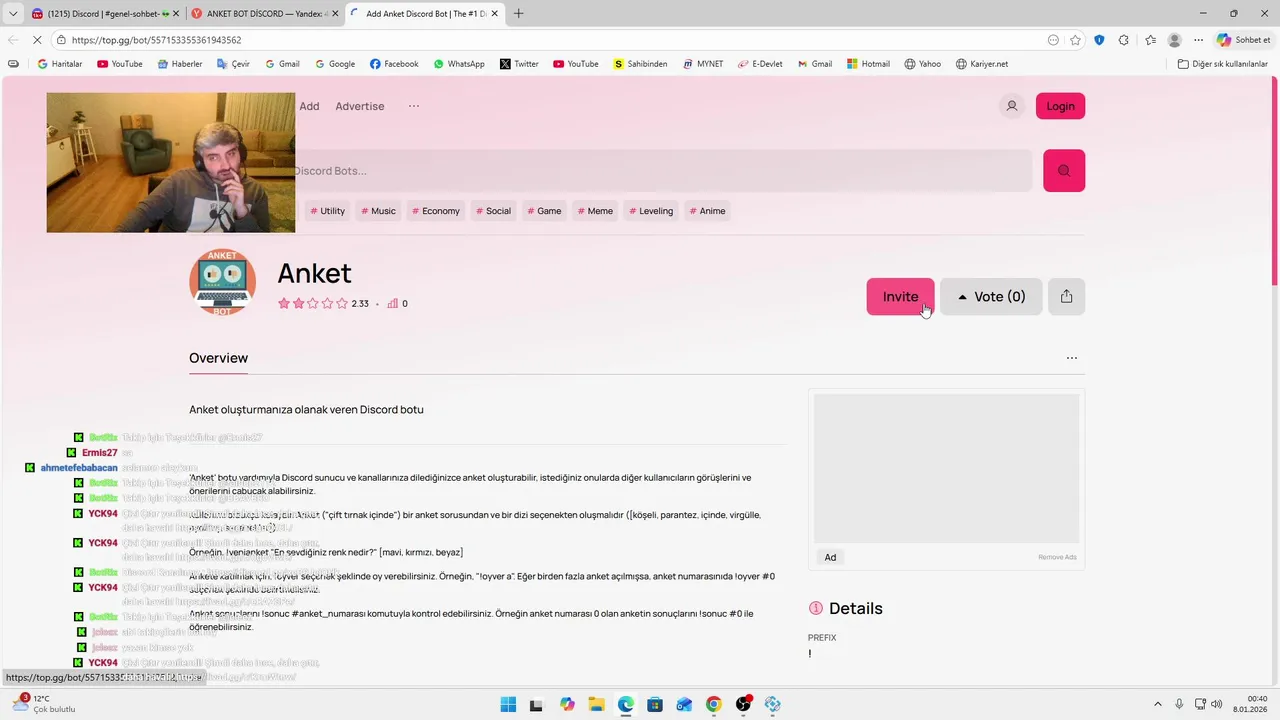Image resolution: width=1280 pixels, height=720 pixels.
Task: Filter by the Game tag
Action: 545,211
